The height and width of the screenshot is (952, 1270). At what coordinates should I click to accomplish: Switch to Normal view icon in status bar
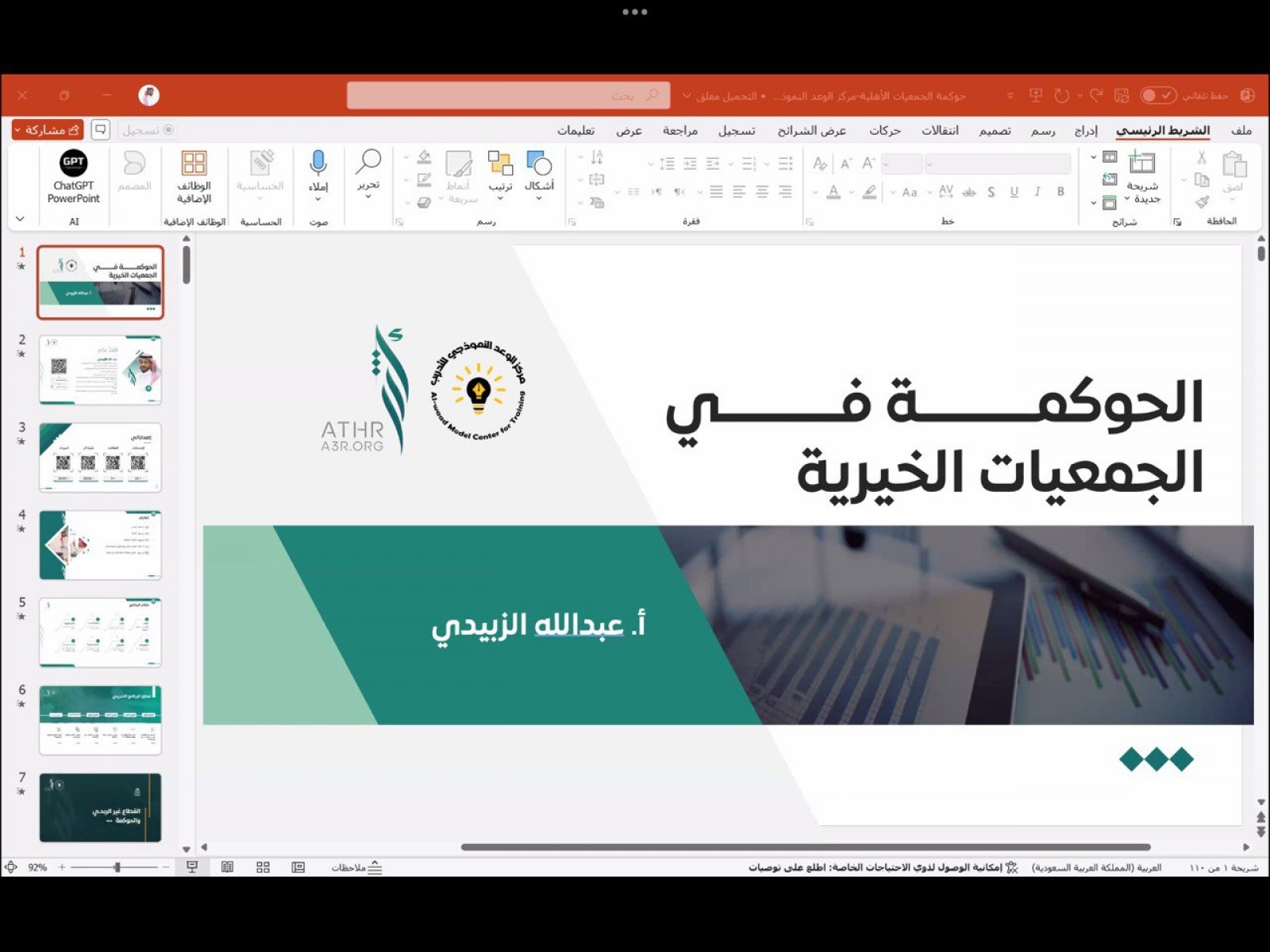(298, 867)
